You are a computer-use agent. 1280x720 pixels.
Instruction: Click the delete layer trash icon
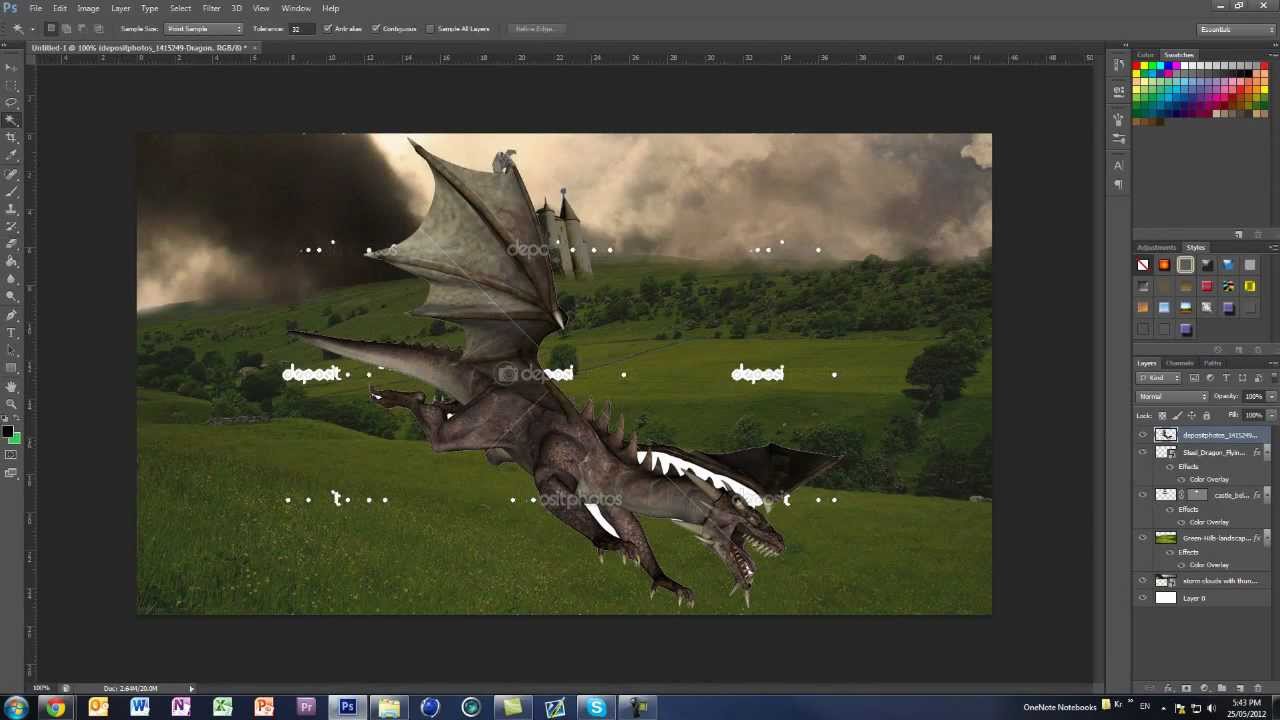pyautogui.click(x=1258, y=688)
